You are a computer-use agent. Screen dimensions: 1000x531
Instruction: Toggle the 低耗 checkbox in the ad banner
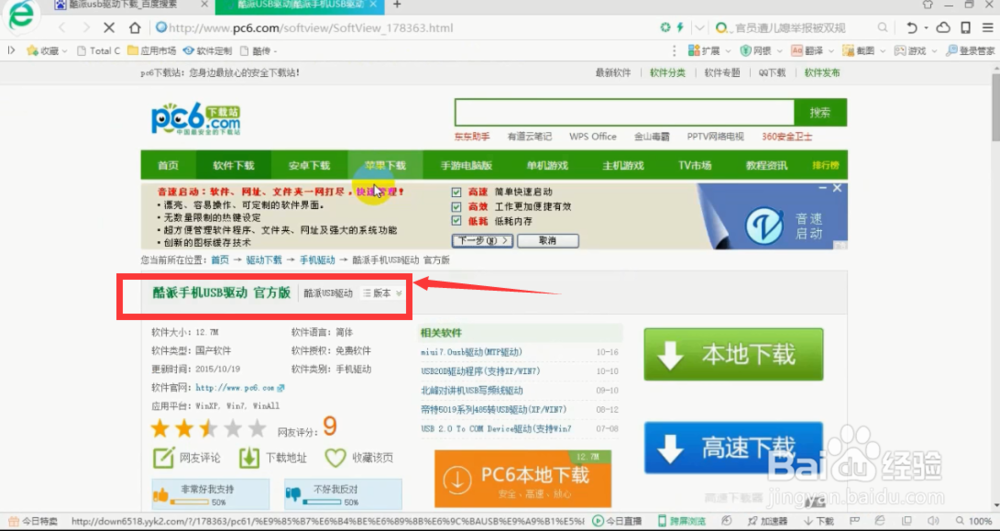[456, 221]
